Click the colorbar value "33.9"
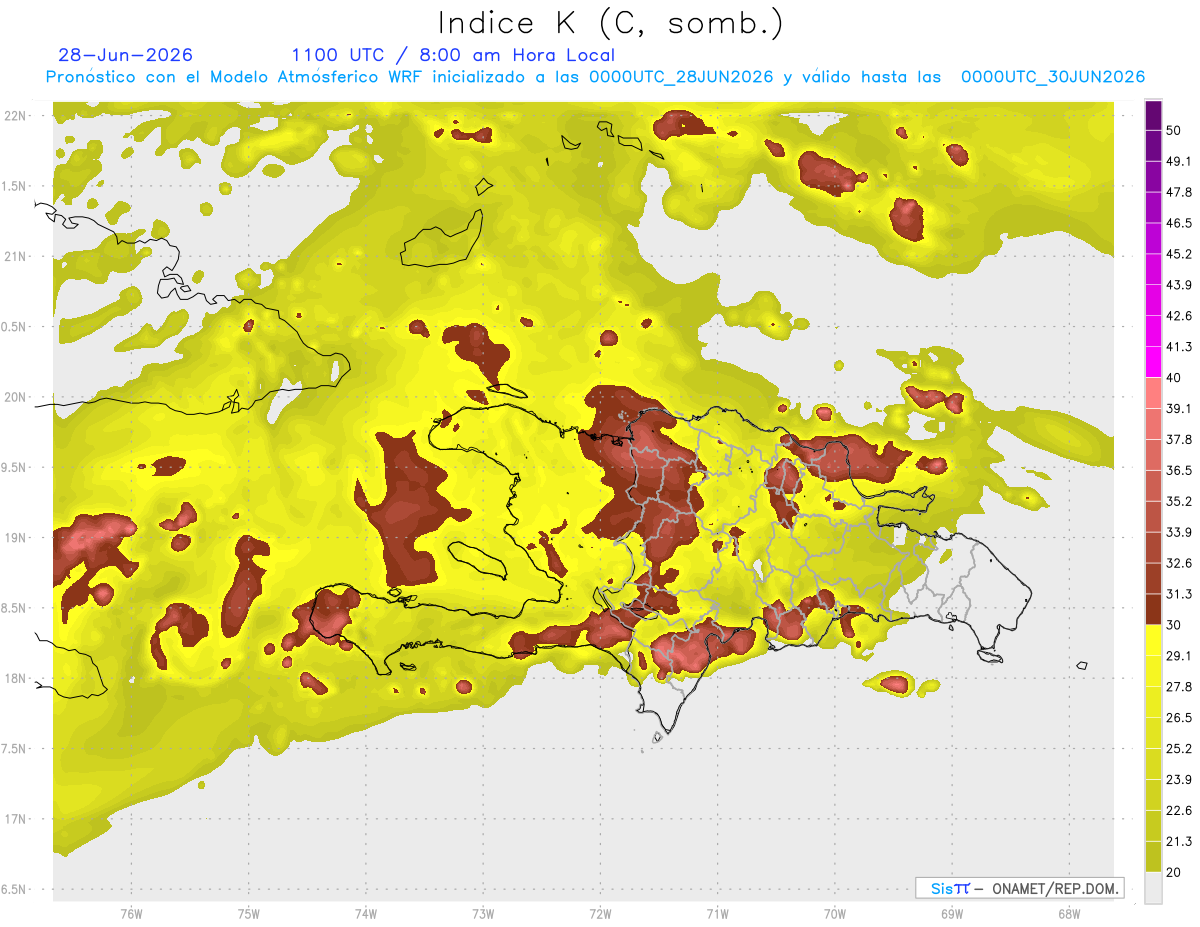Screen dimensions: 1200x927 (x=1179, y=532)
